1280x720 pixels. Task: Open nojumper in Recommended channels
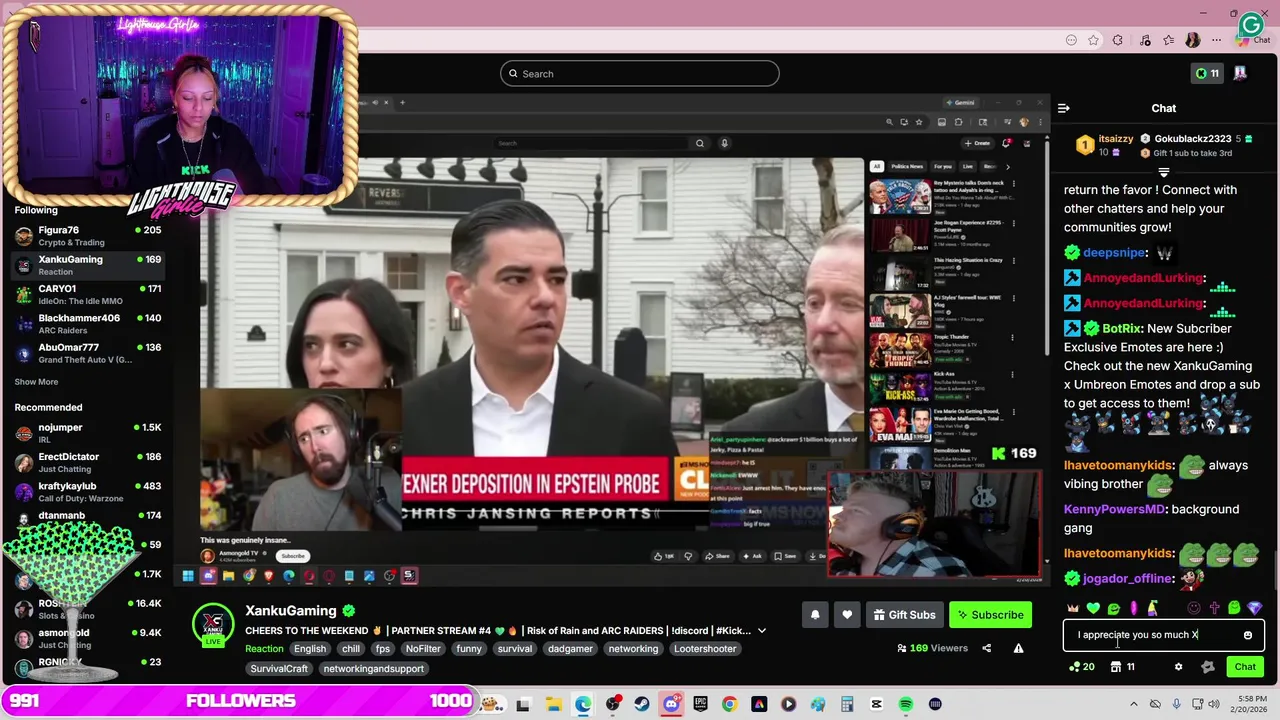coord(88,433)
